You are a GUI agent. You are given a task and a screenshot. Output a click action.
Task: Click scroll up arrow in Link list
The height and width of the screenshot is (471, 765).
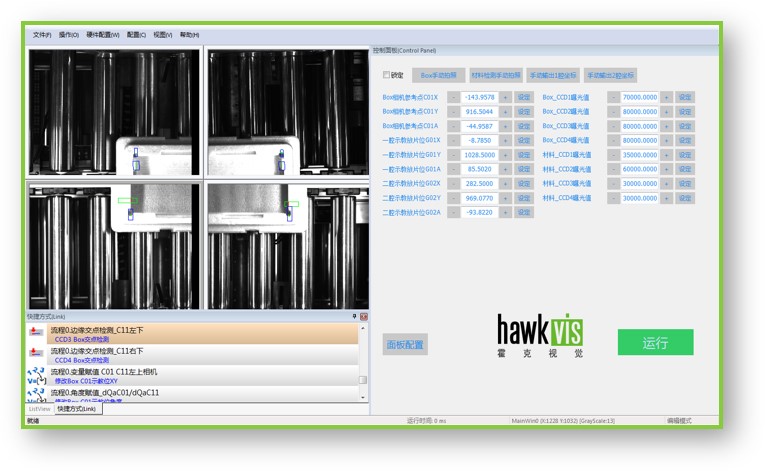[x=363, y=328]
